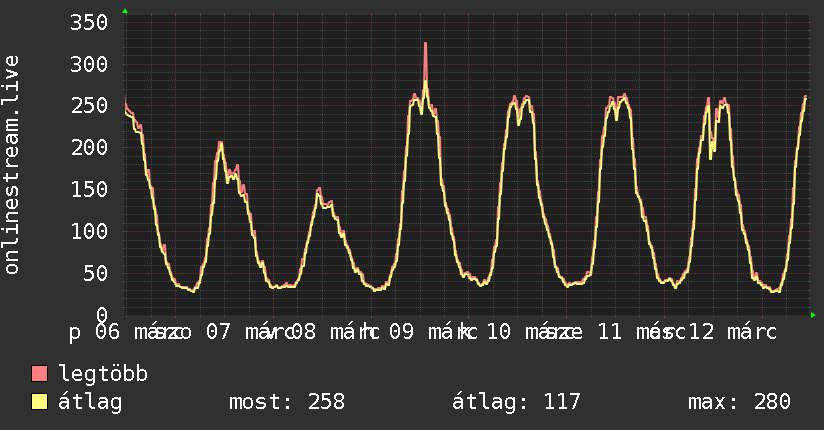This screenshot has width=824, height=430.
Task: Select the legtöbb legend label
Action: (103, 373)
